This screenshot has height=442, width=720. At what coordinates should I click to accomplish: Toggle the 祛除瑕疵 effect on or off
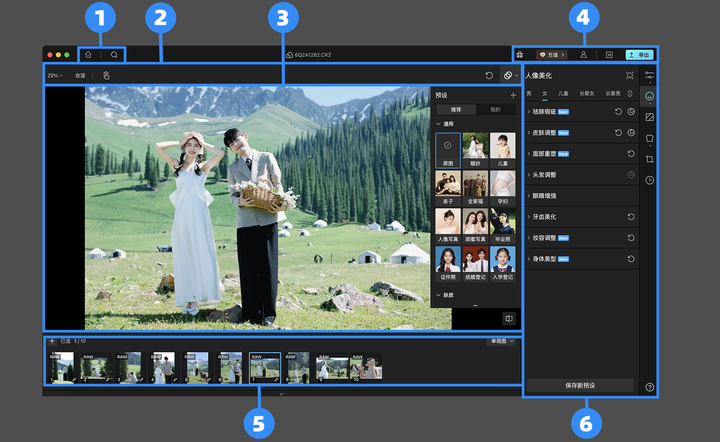pos(632,112)
